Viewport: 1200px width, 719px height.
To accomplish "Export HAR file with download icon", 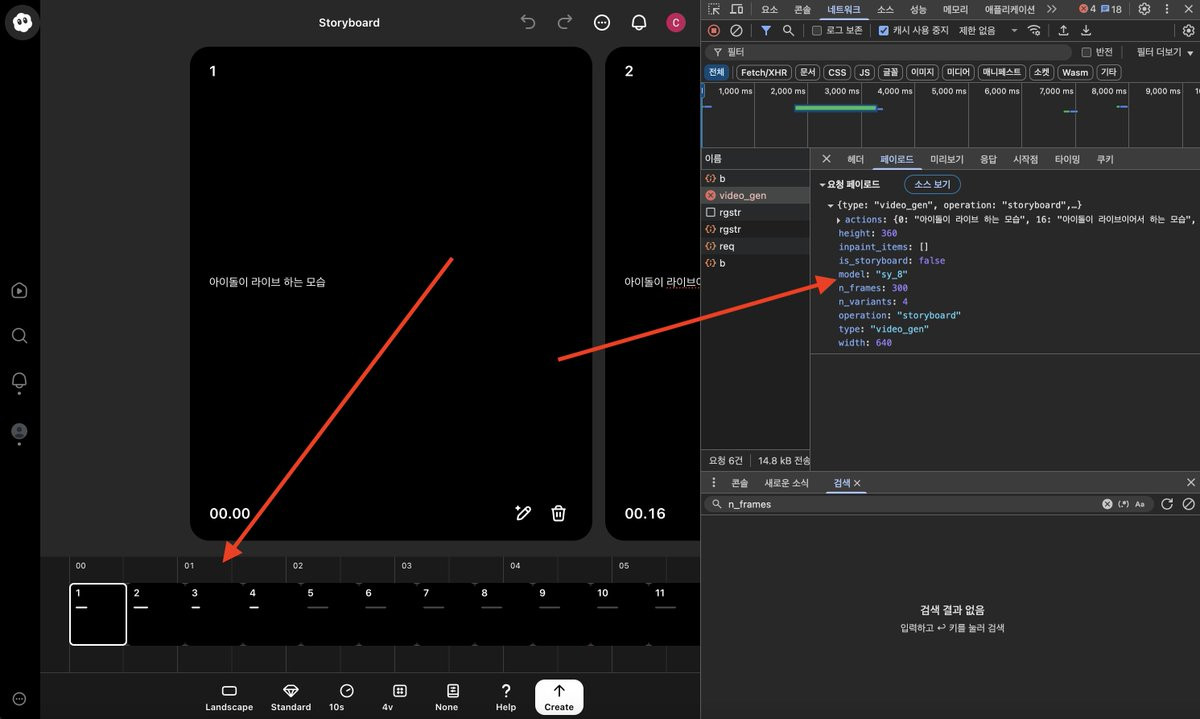I will pos(1086,31).
